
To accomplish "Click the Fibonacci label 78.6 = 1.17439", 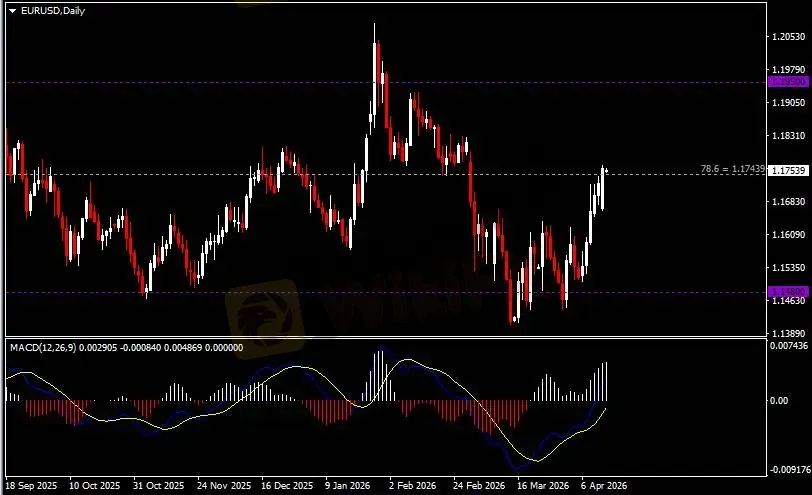I will click(733, 169).
